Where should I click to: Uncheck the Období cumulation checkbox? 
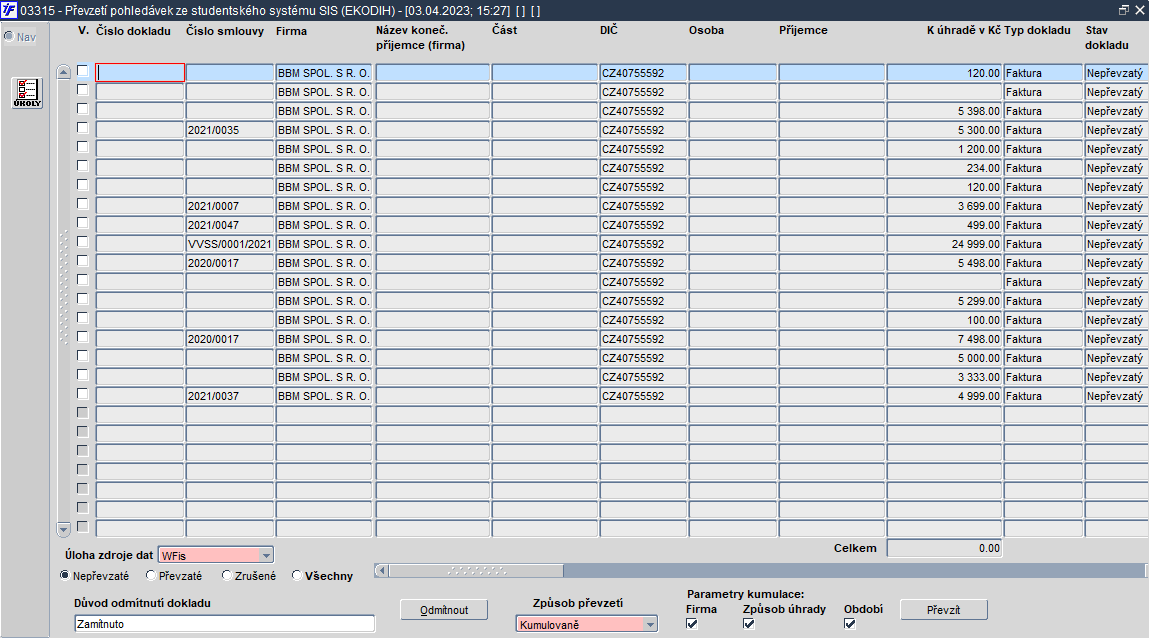[850, 624]
